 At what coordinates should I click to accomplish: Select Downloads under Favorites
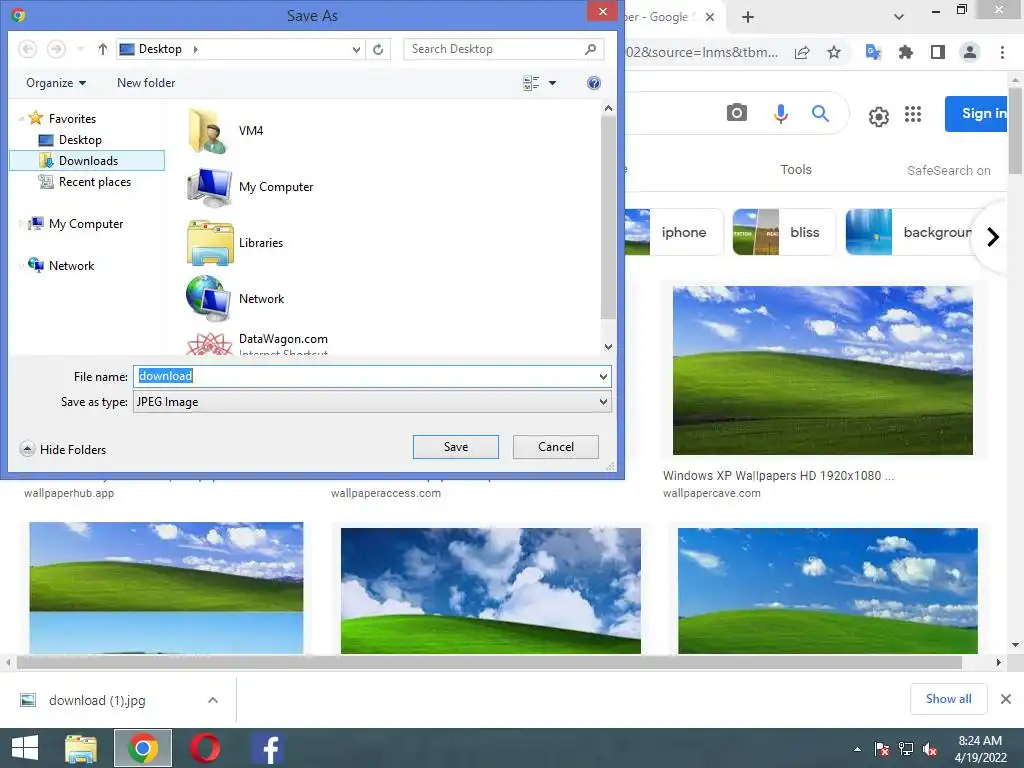(x=88, y=161)
